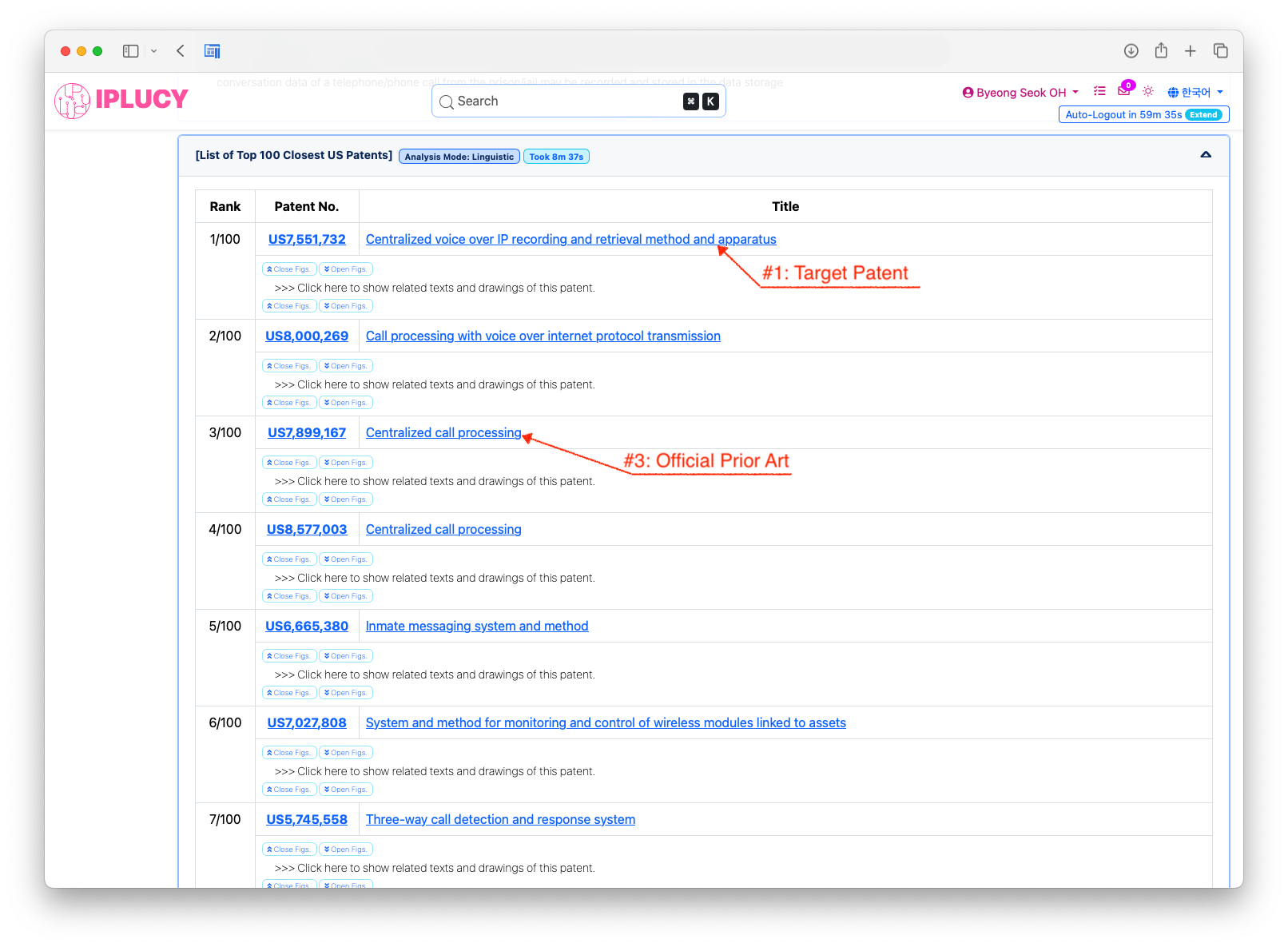
Task: Click Analysis Mode: Linguistic badge
Action: point(459,157)
